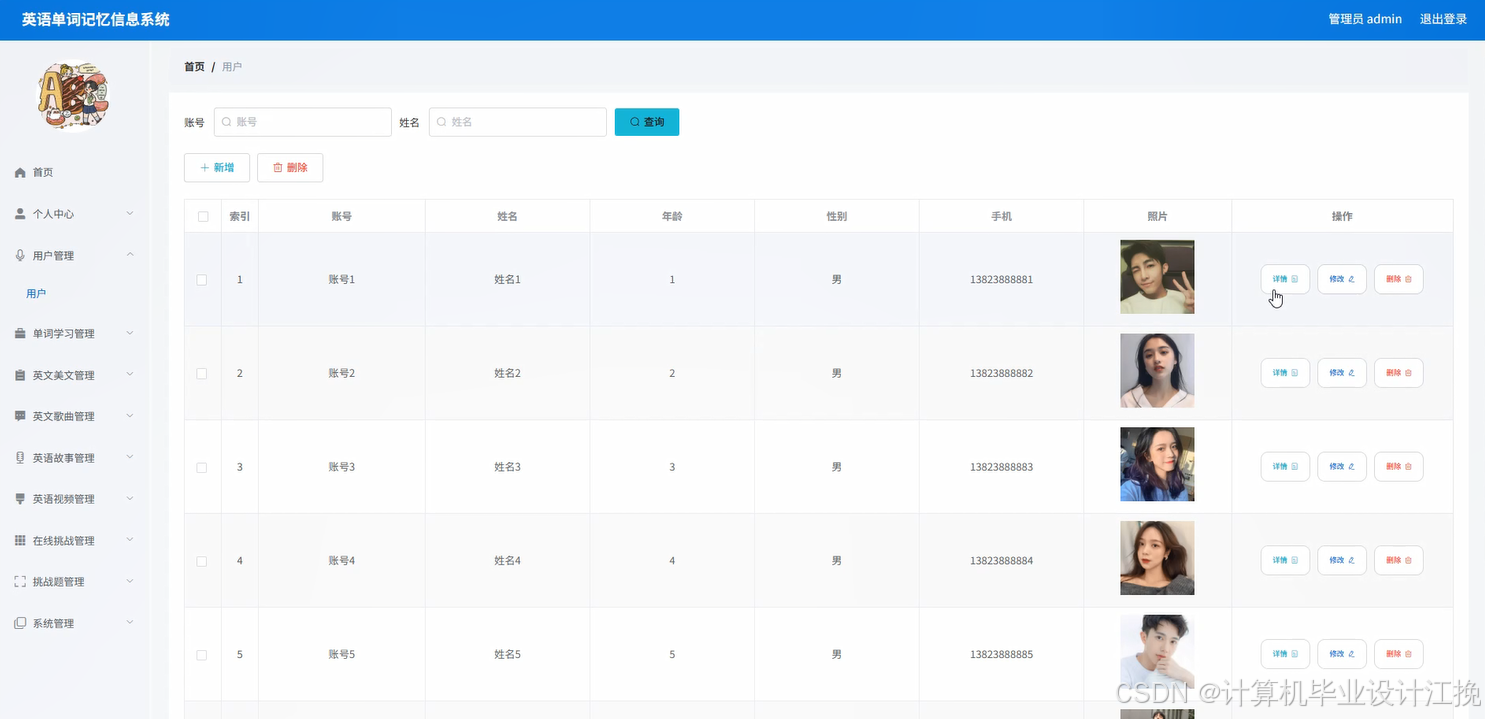Open the 英文歌曲管理 menu item
The width and height of the screenshot is (1485, 719).
pos(74,416)
